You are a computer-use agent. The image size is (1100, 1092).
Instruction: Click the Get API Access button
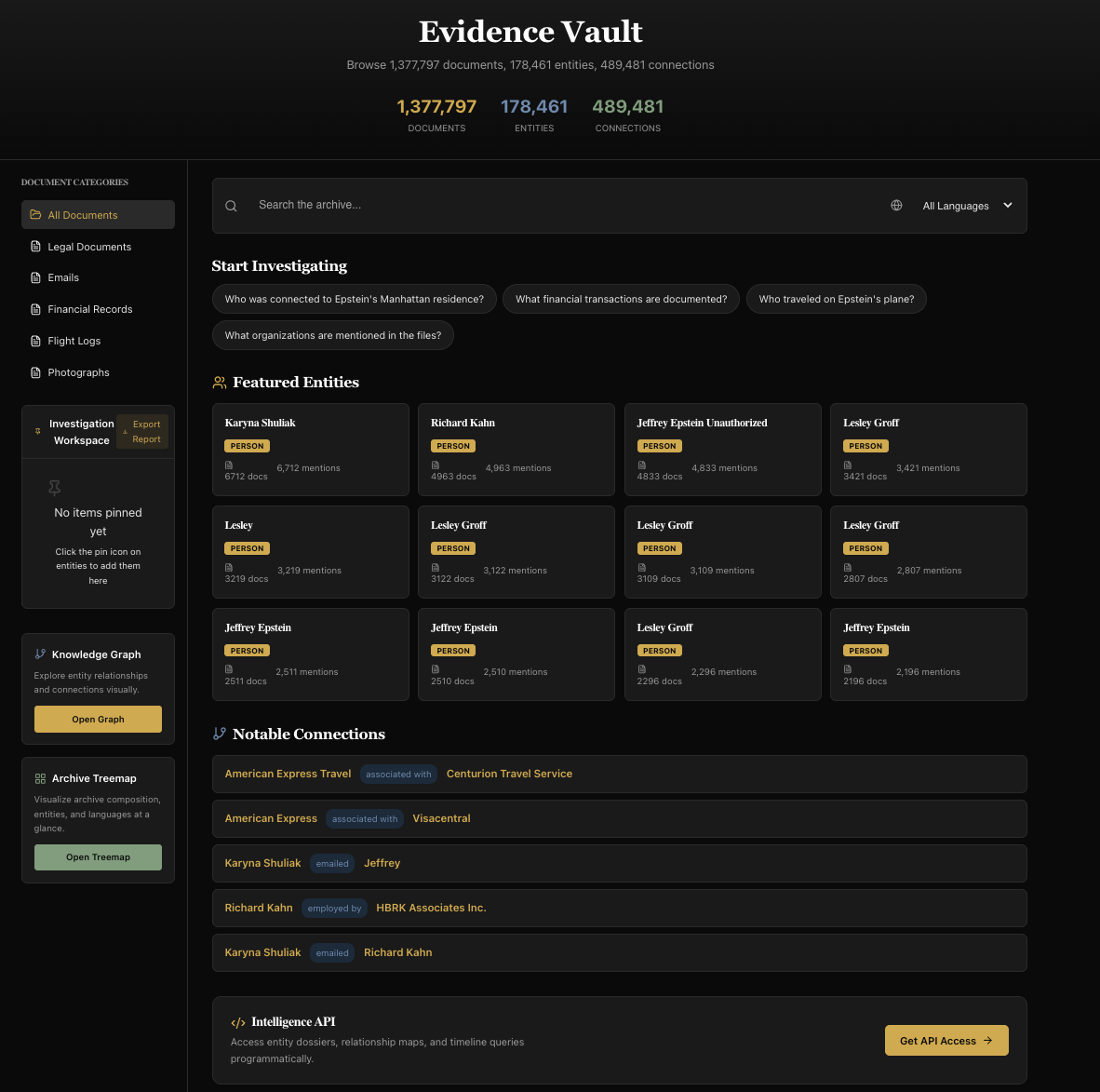946,1040
